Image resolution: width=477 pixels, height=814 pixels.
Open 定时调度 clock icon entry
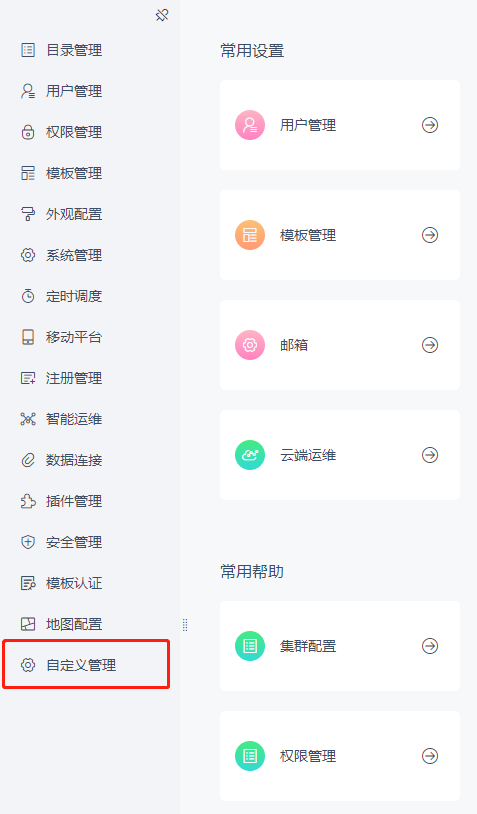pyautogui.click(x=28, y=296)
